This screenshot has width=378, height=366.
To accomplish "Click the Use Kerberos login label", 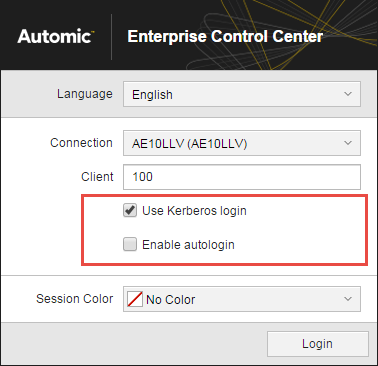I will pyautogui.click(x=194, y=211).
